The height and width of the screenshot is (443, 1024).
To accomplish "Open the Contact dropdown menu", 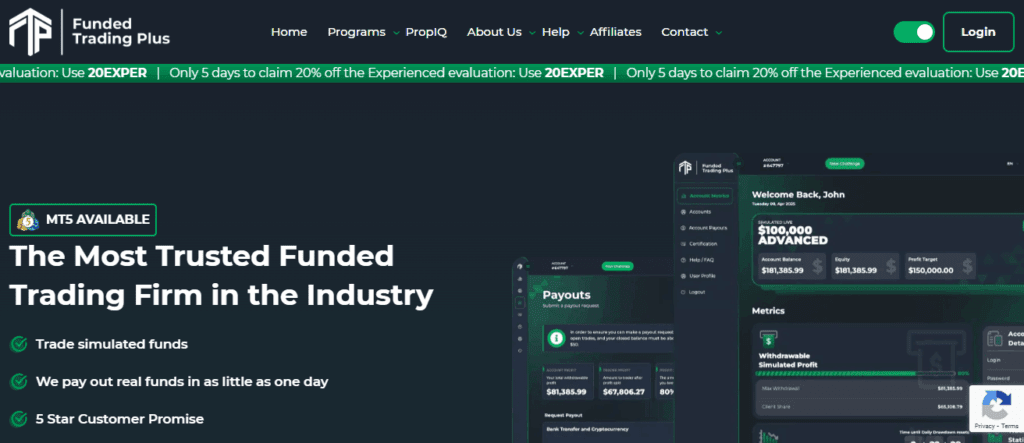I will pos(691,32).
